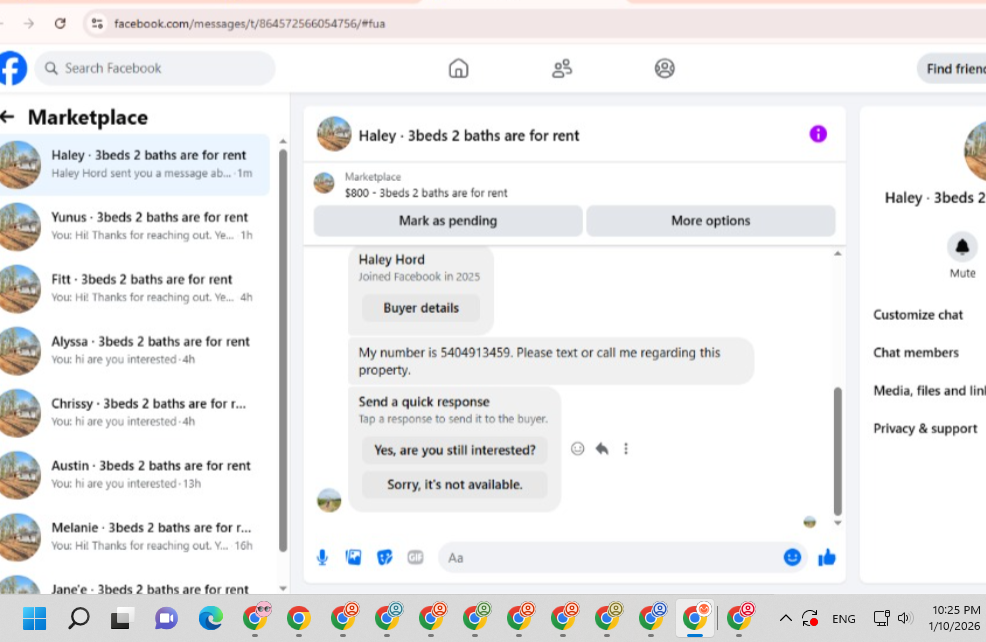Viewport: 986px width, 642px height.
Task: Open Buyer details
Action: click(421, 308)
